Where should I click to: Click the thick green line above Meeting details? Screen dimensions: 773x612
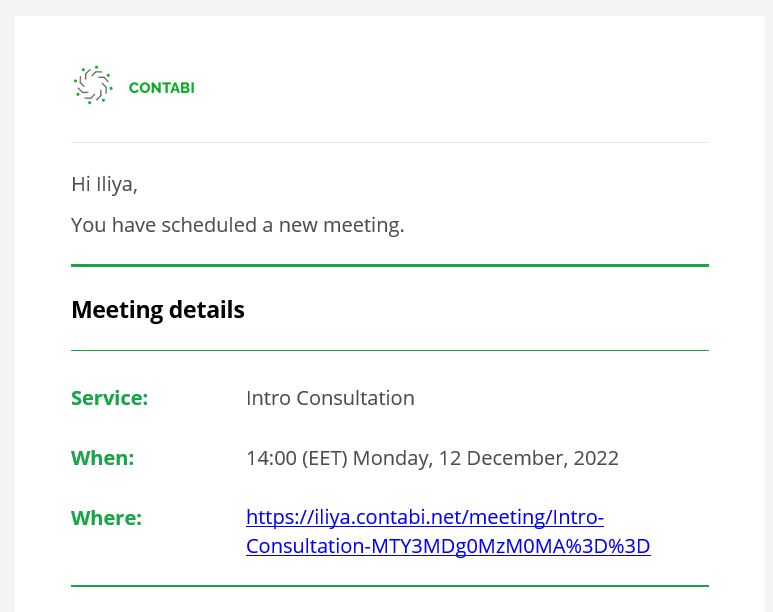tap(390, 265)
